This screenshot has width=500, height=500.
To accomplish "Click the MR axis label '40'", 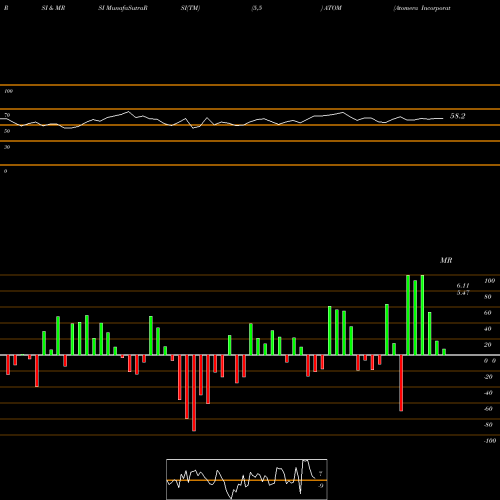I will click(x=488, y=329).
